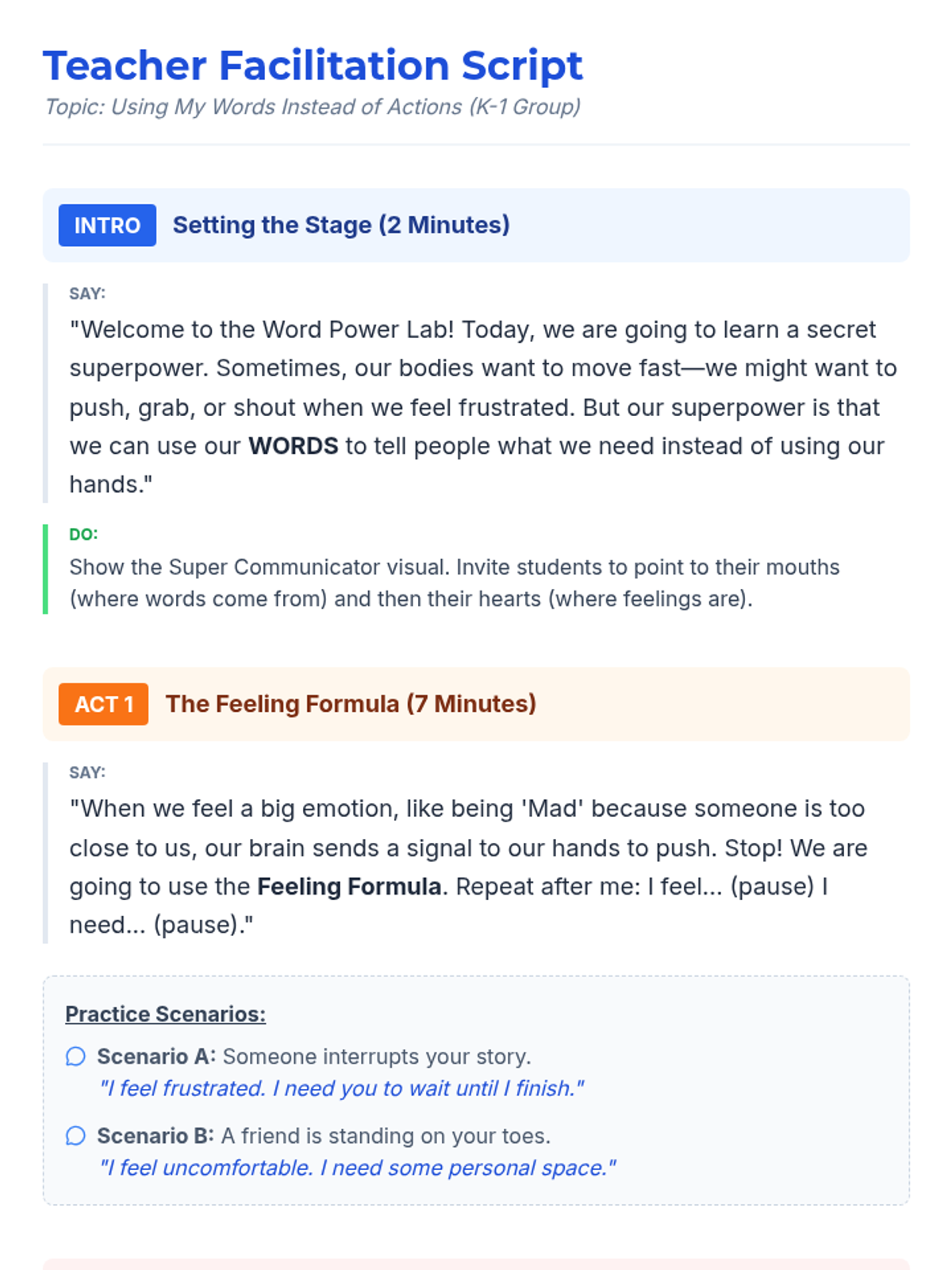The height and width of the screenshot is (1270, 952).
Task: Click the Scenario A label
Action: 156,1056
